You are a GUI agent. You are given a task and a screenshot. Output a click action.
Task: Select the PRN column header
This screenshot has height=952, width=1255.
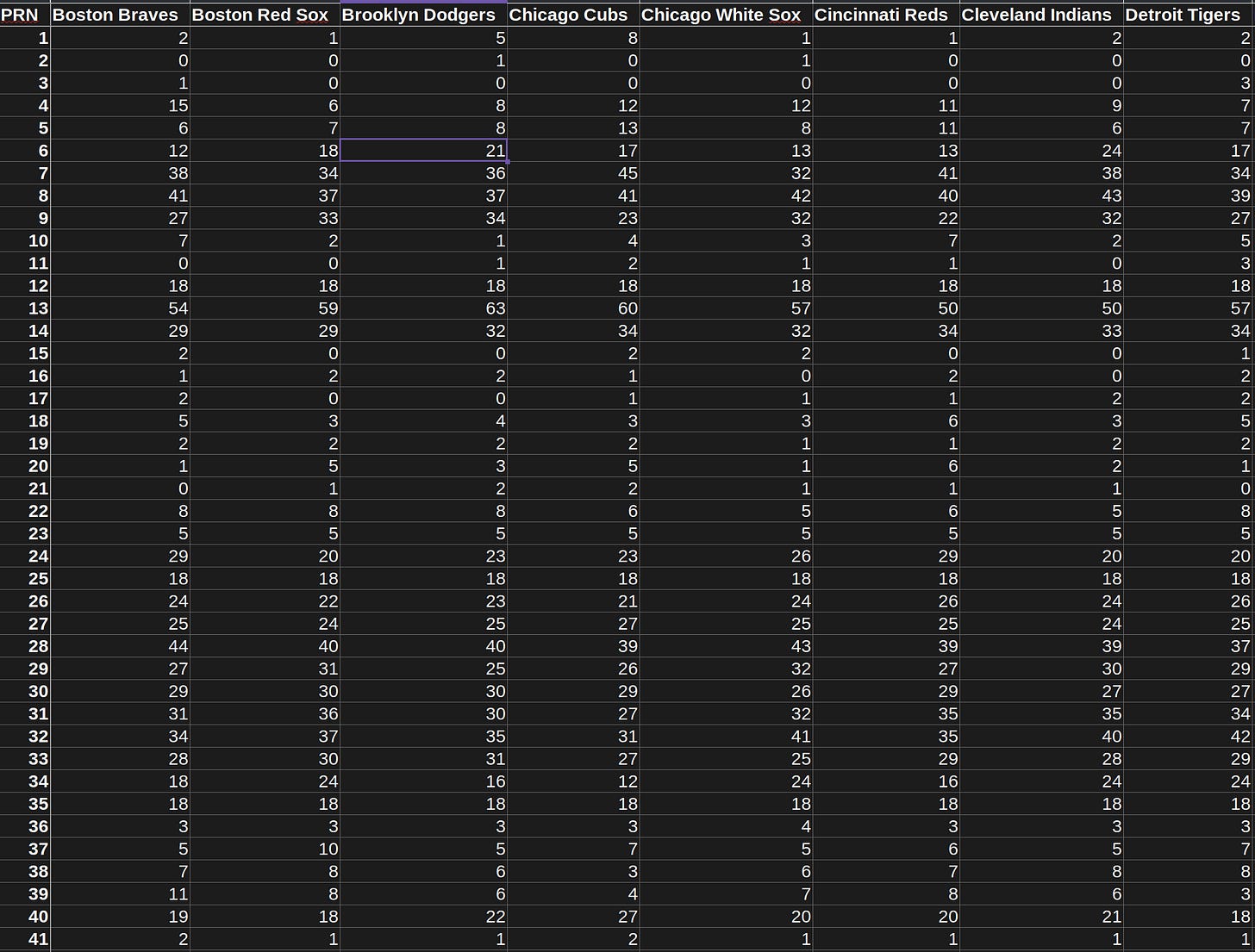point(25,15)
